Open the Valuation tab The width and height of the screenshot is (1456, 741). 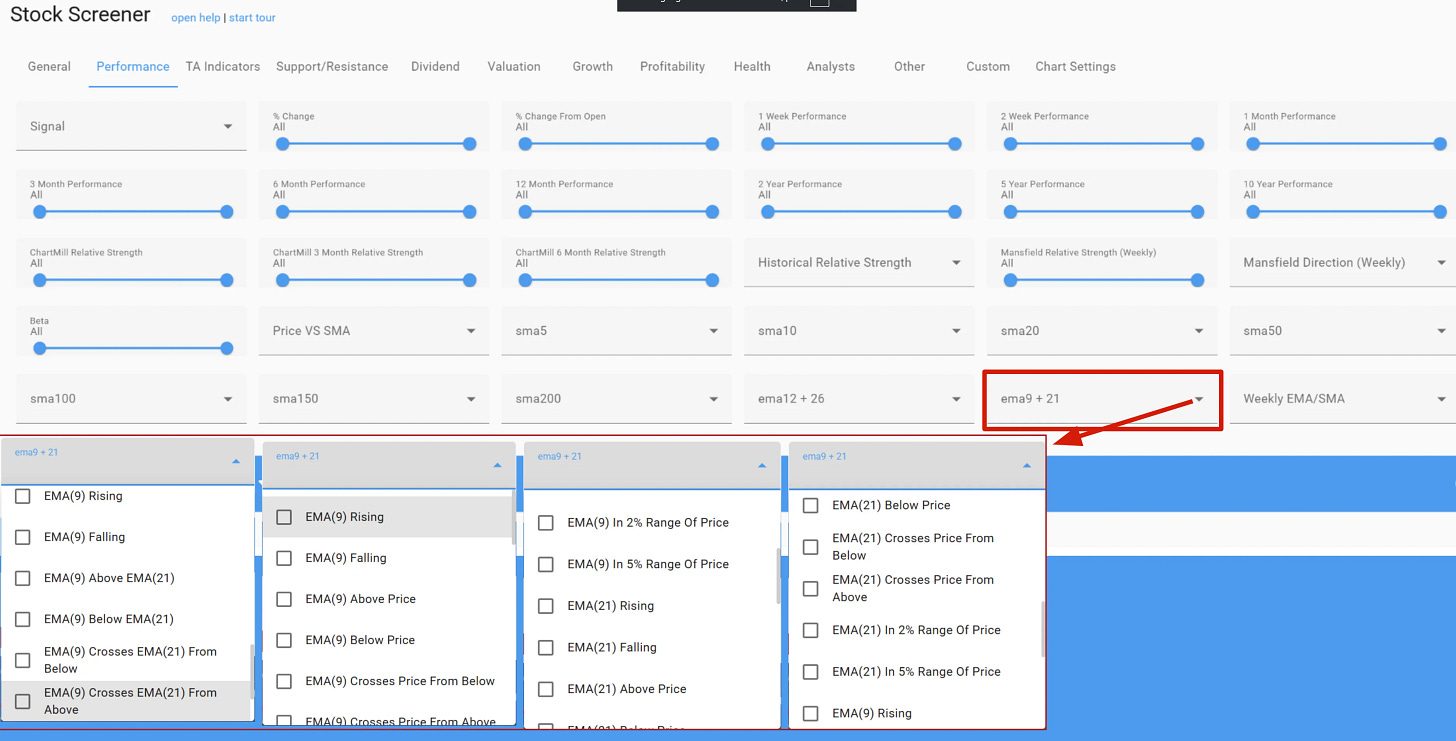coord(514,67)
